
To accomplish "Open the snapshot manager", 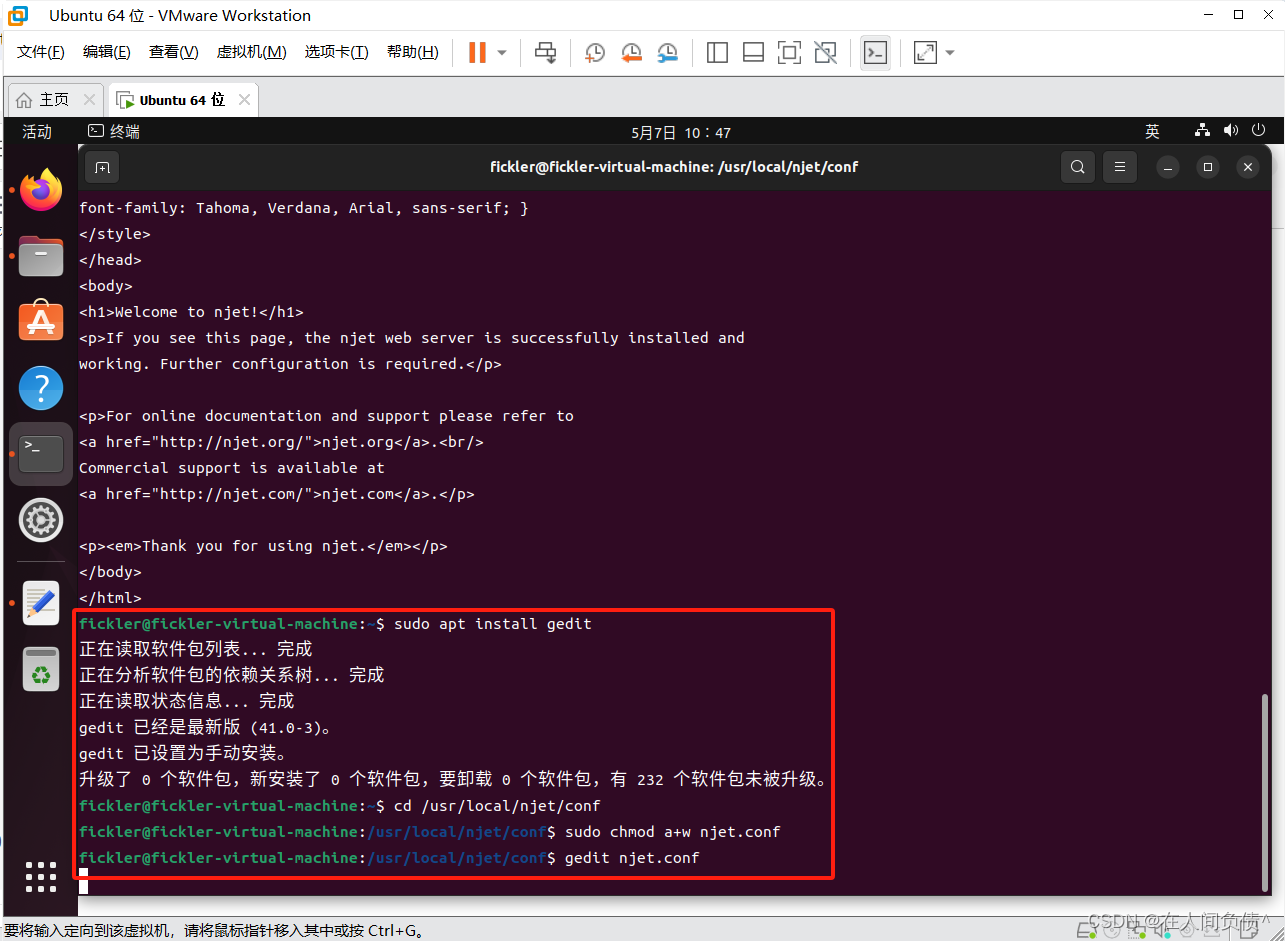I will 667,52.
